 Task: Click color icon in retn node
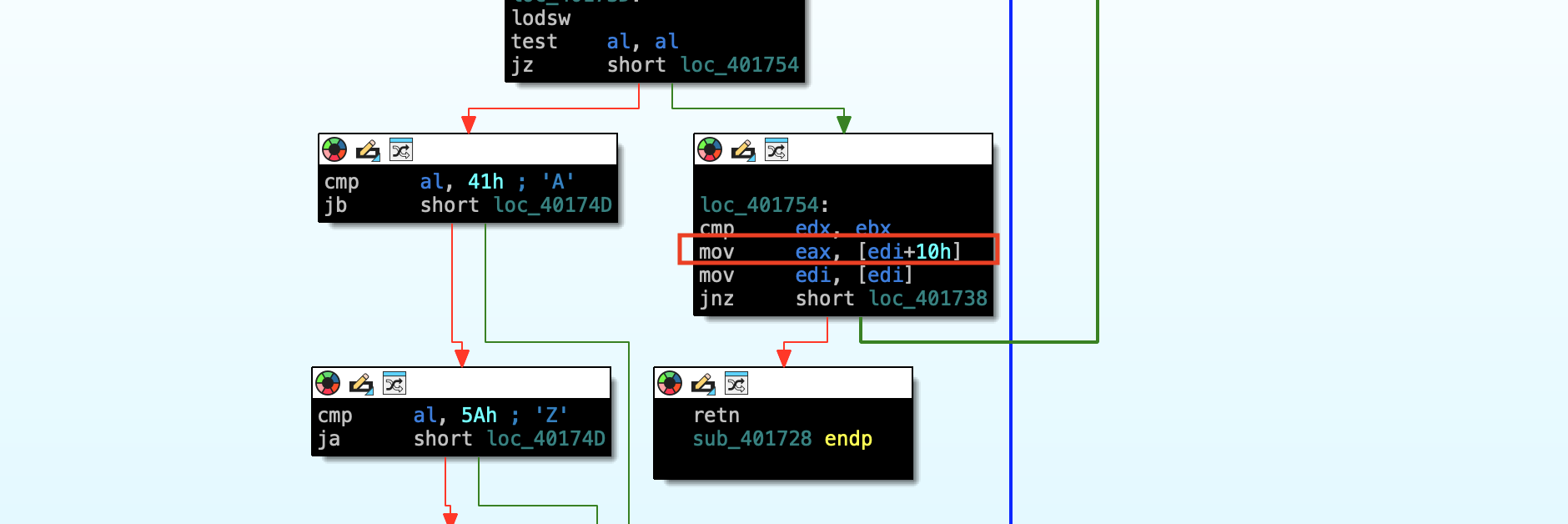click(670, 384)
